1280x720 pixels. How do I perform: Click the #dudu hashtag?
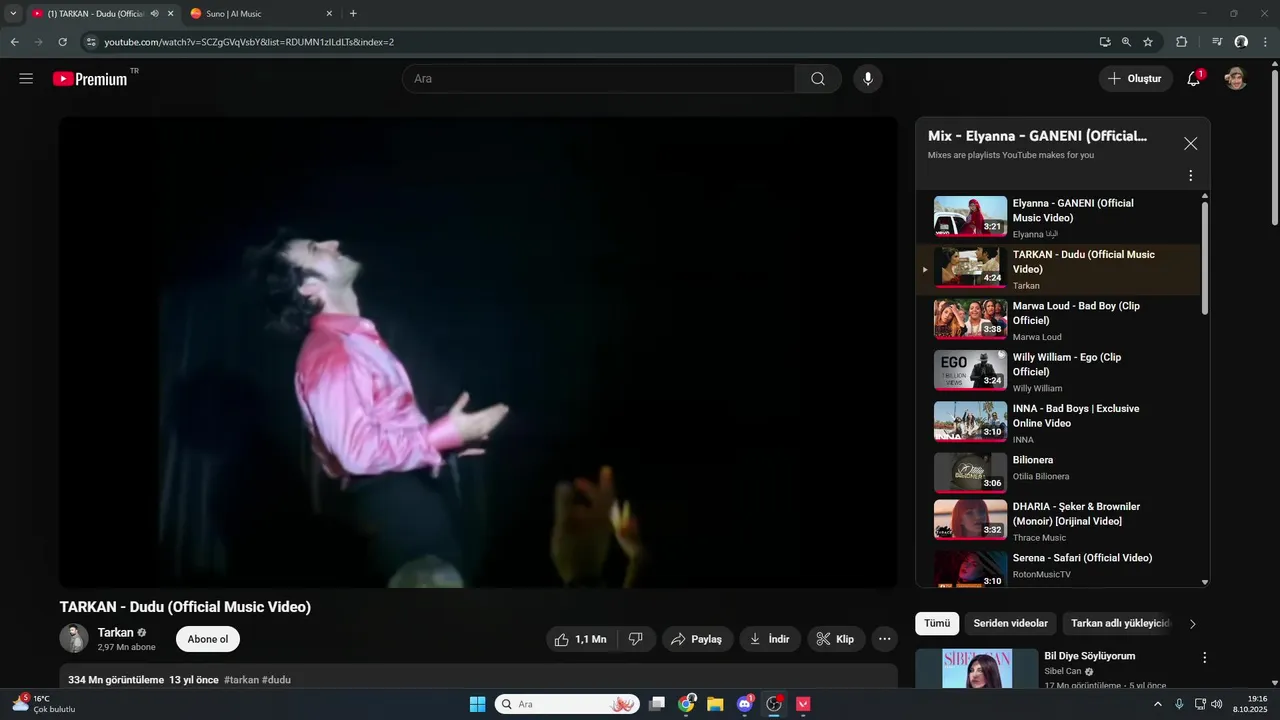pos(277,680)
